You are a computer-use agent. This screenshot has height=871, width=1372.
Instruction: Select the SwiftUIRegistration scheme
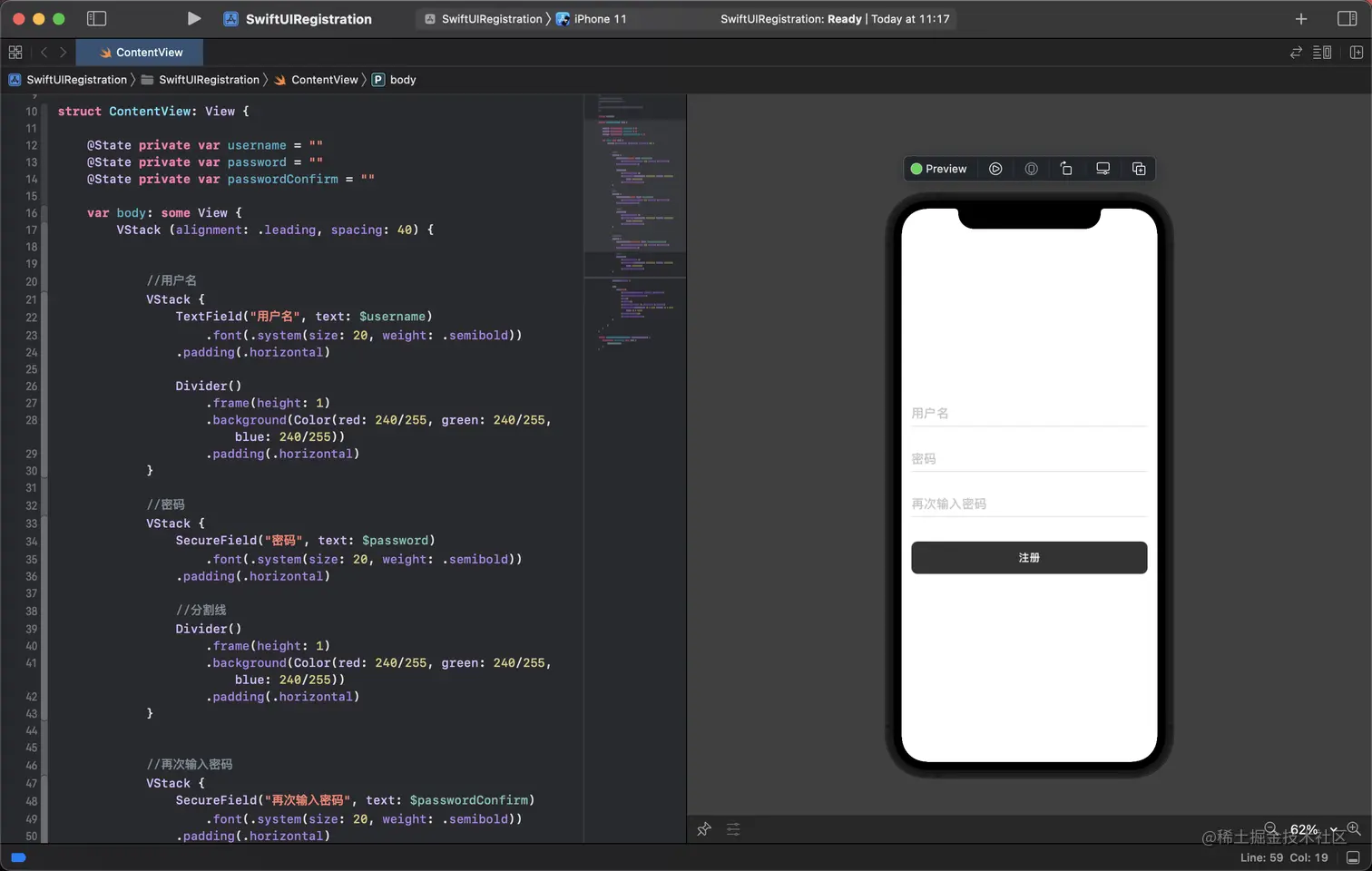(484, 19)
